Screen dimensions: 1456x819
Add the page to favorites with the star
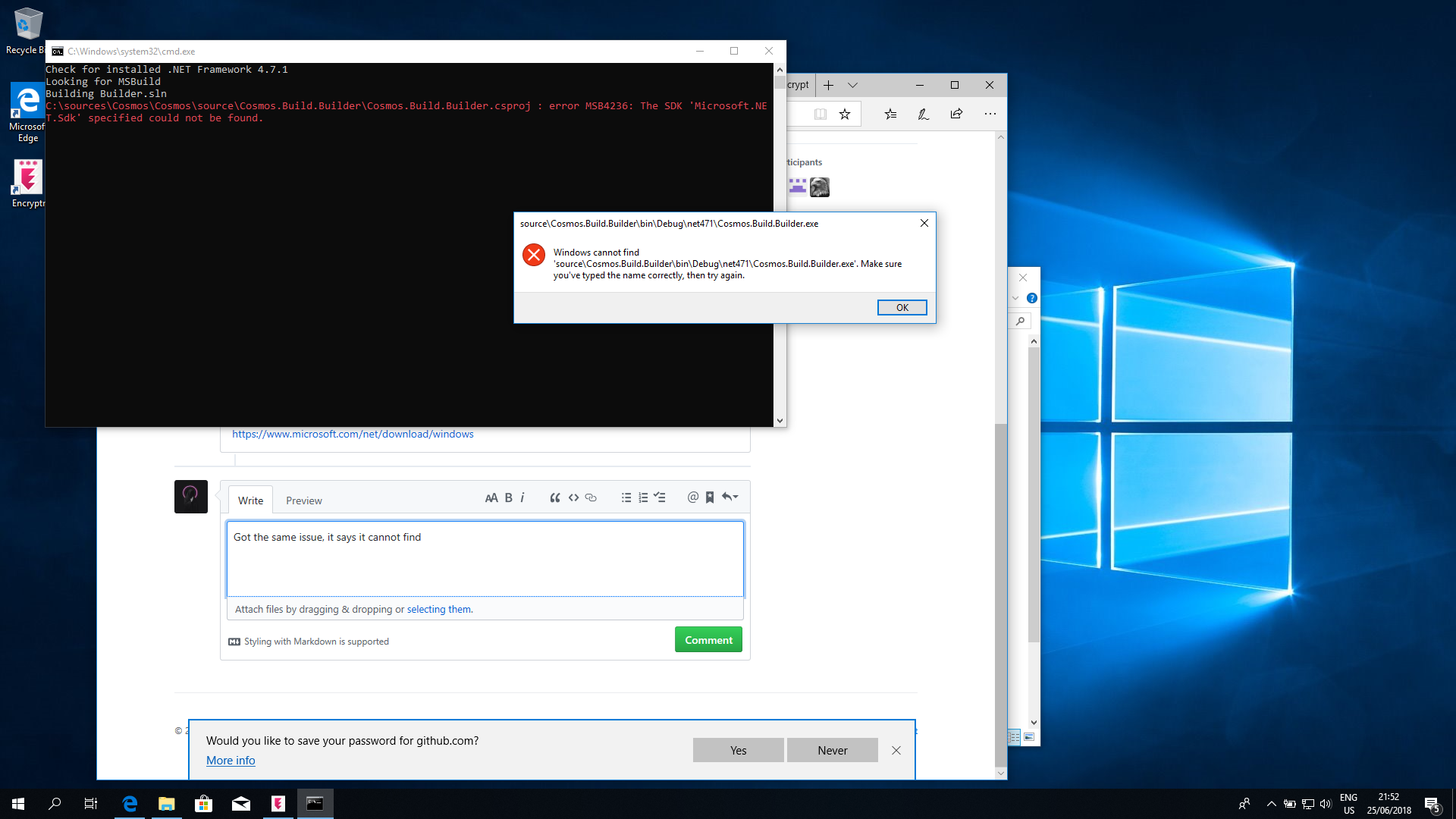[x=846, y=114]
